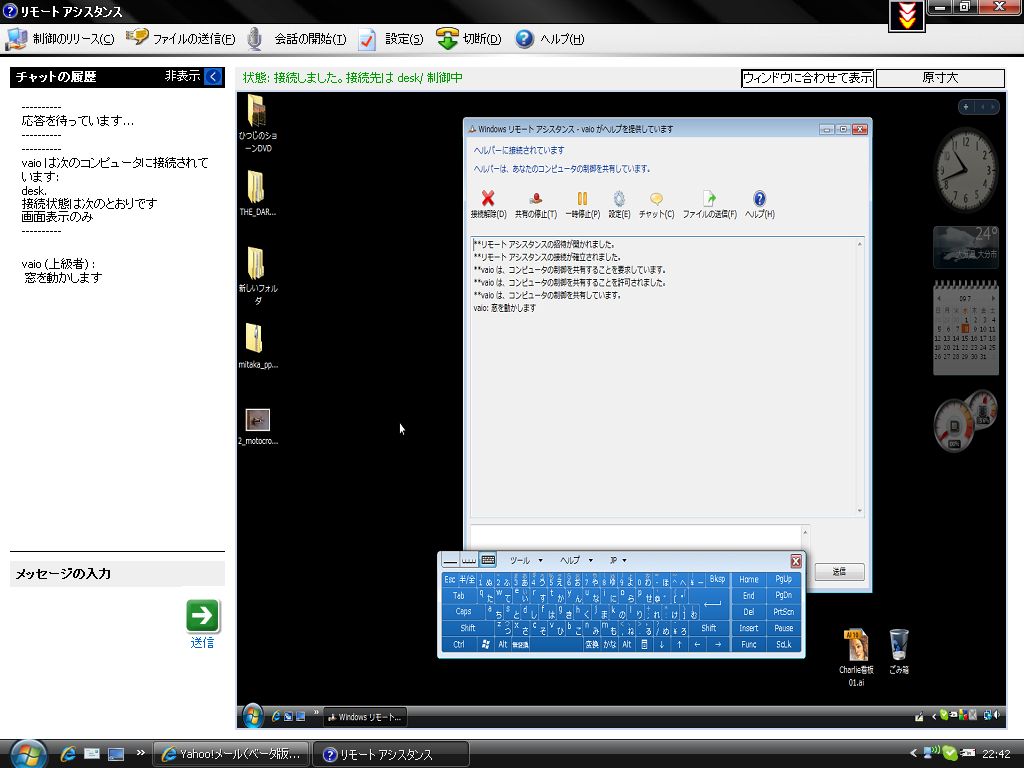Launch Internet Explorer from local quick launch
This screenshot has width=1024, height=768.
pos(67,754)
